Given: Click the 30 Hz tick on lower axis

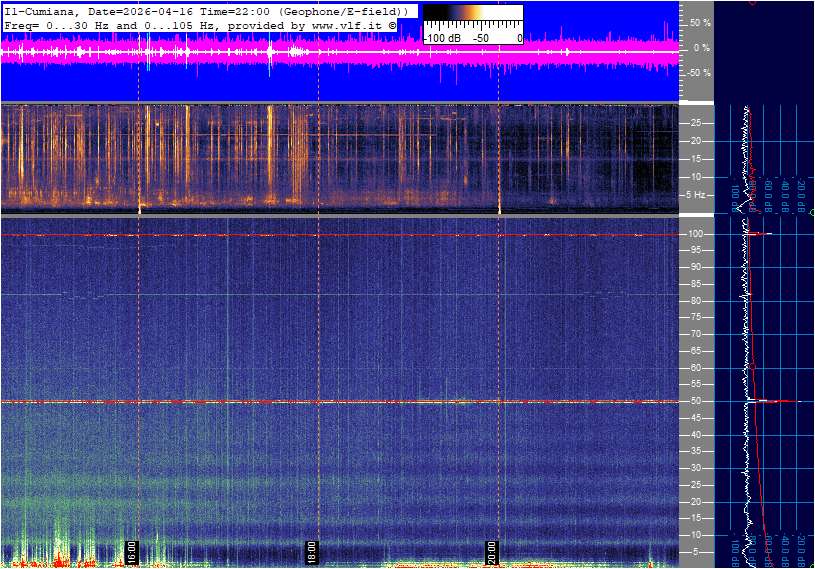Looking at the screenshot, I should (696, 468).
